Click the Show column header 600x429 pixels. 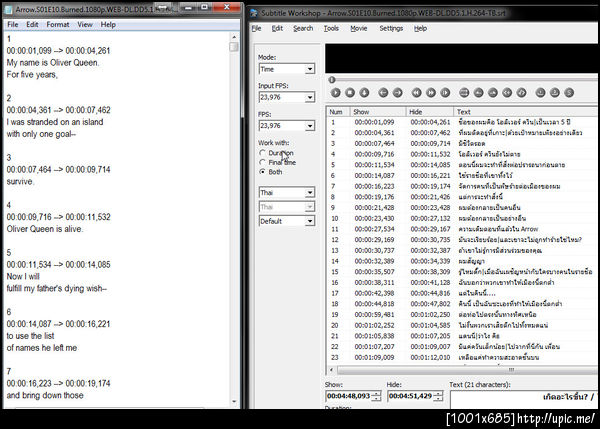pos(378,112)
